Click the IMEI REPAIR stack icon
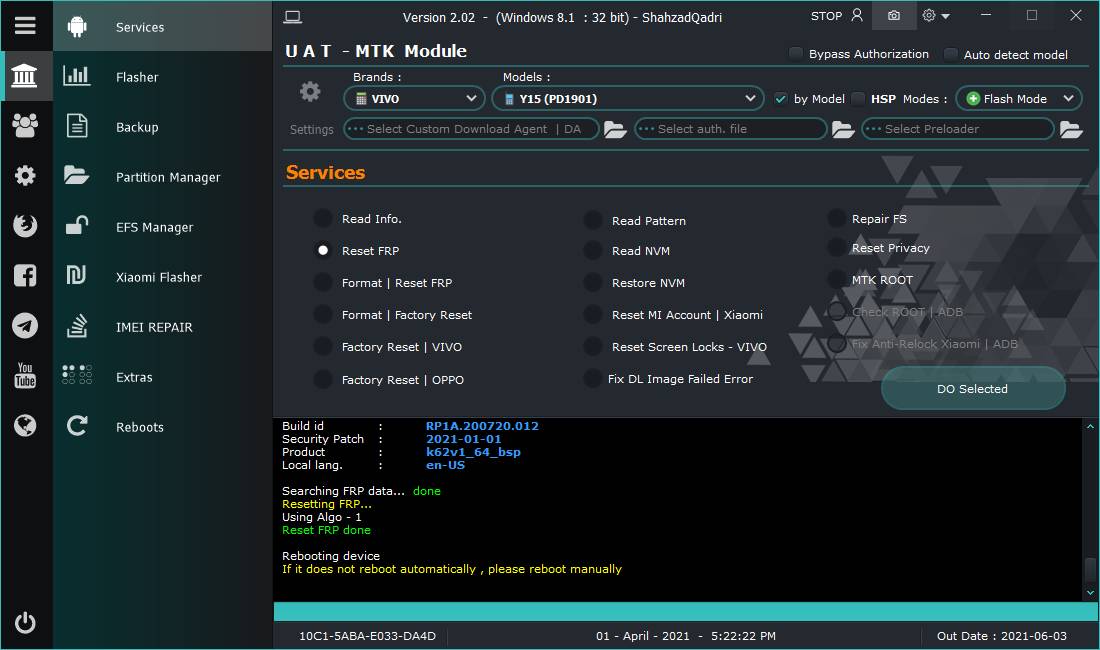 pyautogui.click(x=76, y=326)
